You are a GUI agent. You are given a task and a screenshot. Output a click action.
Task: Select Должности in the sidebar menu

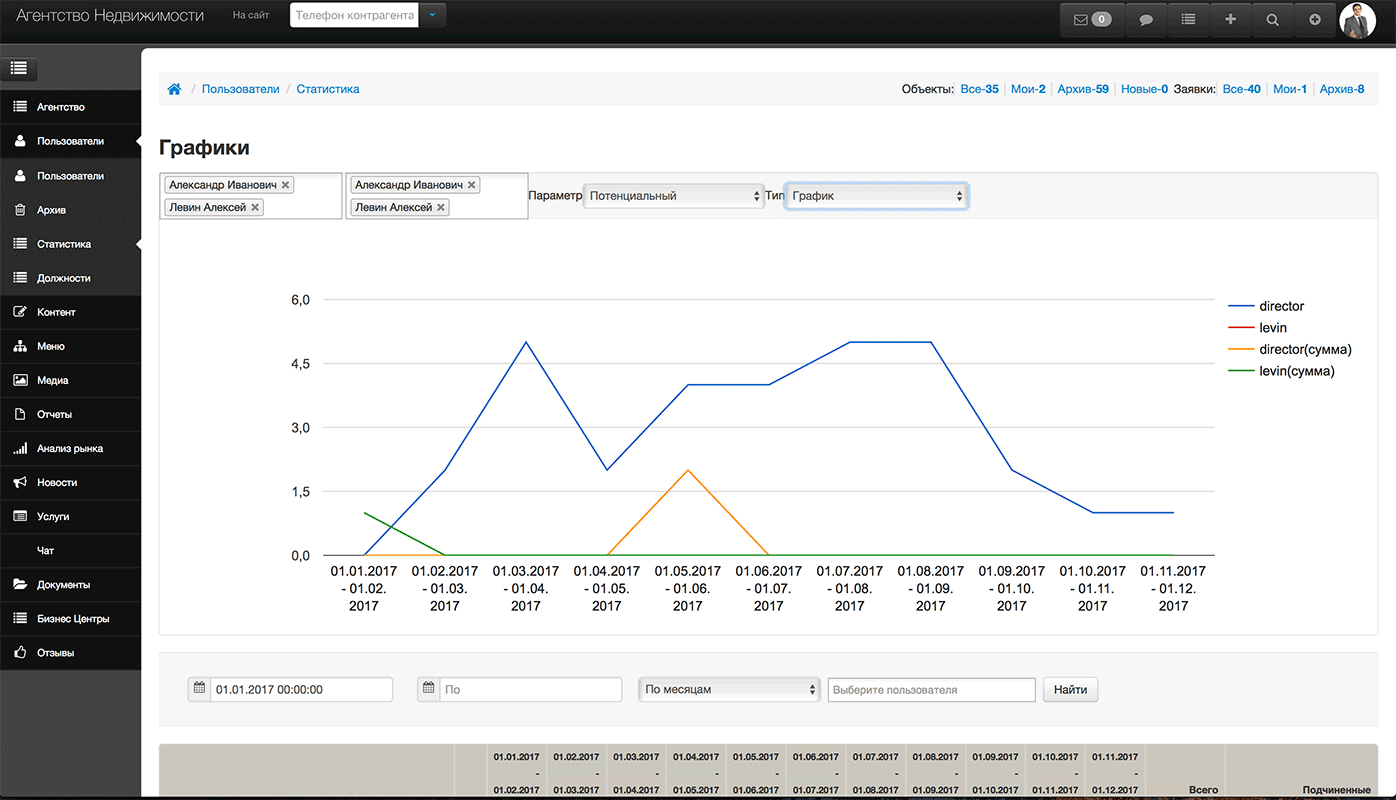[x=64, y=278]
